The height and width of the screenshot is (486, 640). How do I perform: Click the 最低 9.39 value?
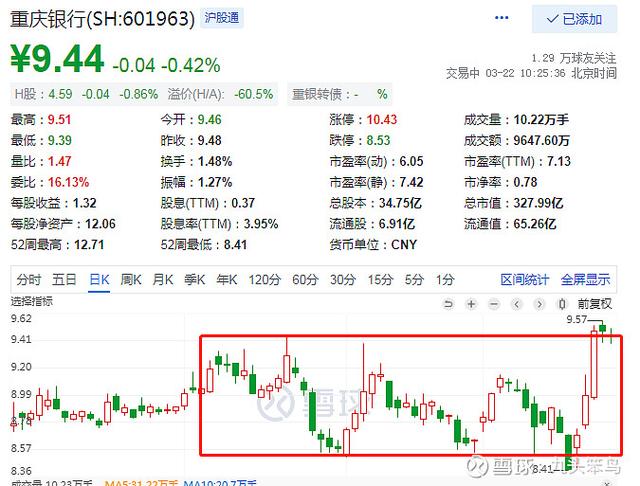pyautogui.click(x=60, y=140)
